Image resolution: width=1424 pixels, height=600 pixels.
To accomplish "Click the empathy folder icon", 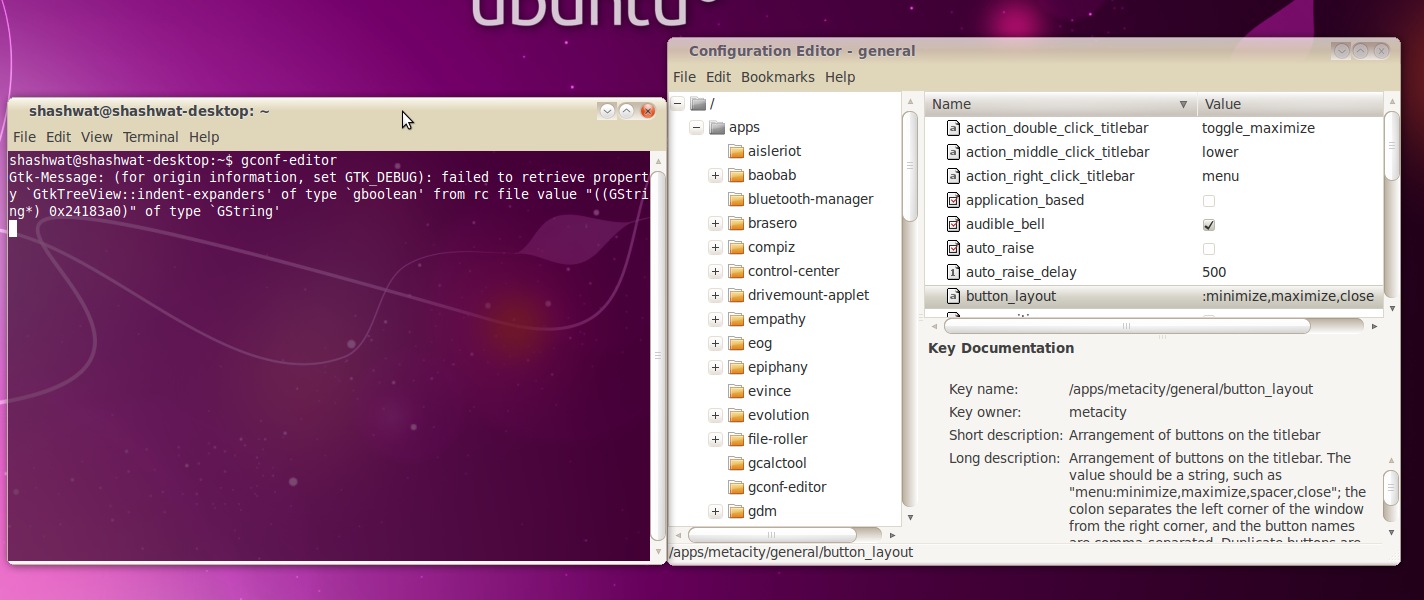I will 736,320.
